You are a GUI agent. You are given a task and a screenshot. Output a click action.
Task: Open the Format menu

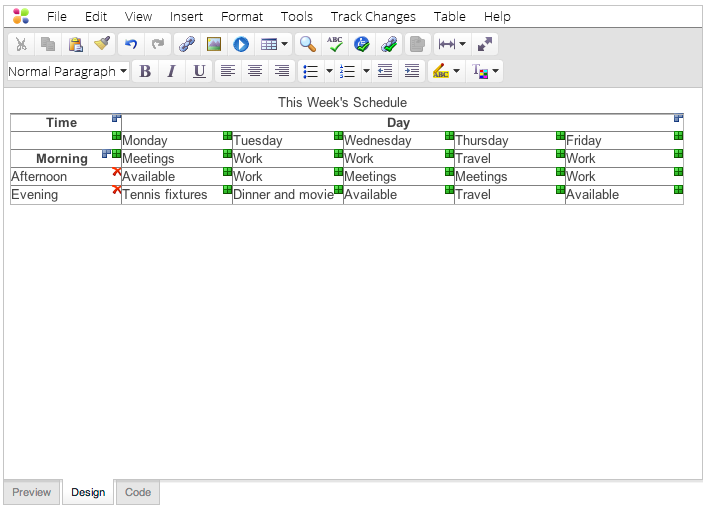(242, 17)
